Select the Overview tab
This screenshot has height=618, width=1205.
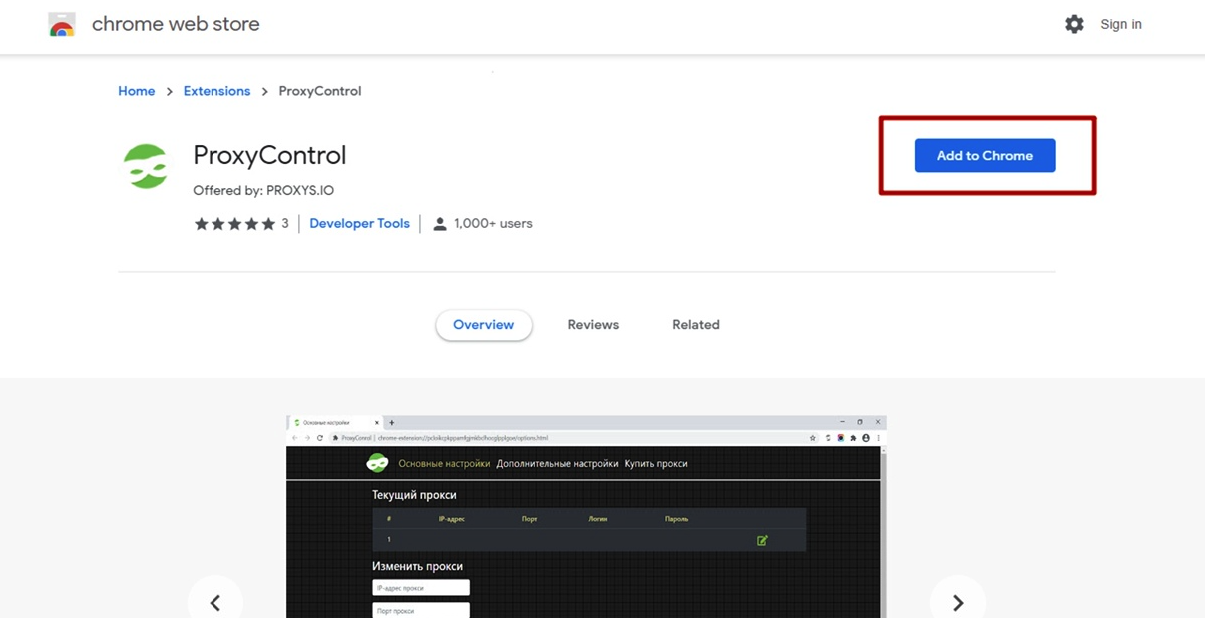point(484,324)
